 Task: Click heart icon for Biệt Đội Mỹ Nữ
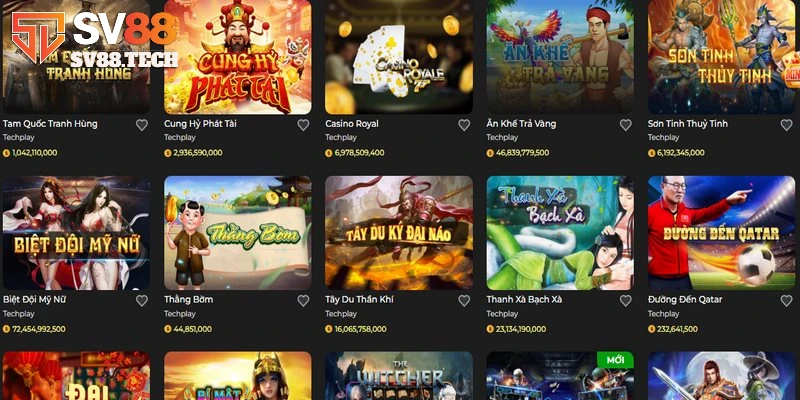(142, 301)
